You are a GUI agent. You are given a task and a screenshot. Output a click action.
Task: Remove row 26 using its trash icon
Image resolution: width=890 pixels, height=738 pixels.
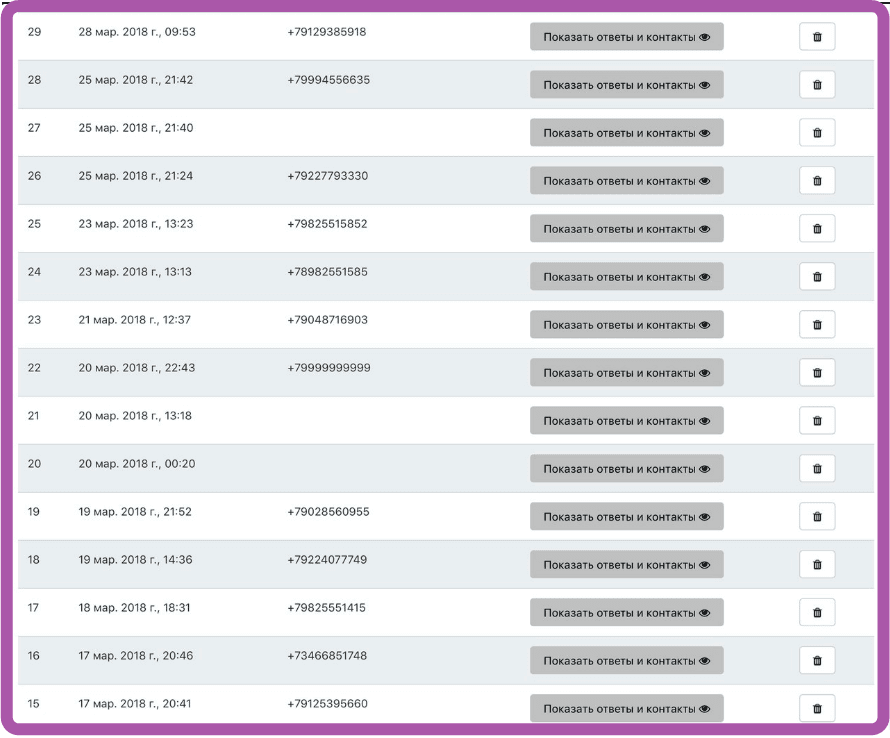pos(817,181)
